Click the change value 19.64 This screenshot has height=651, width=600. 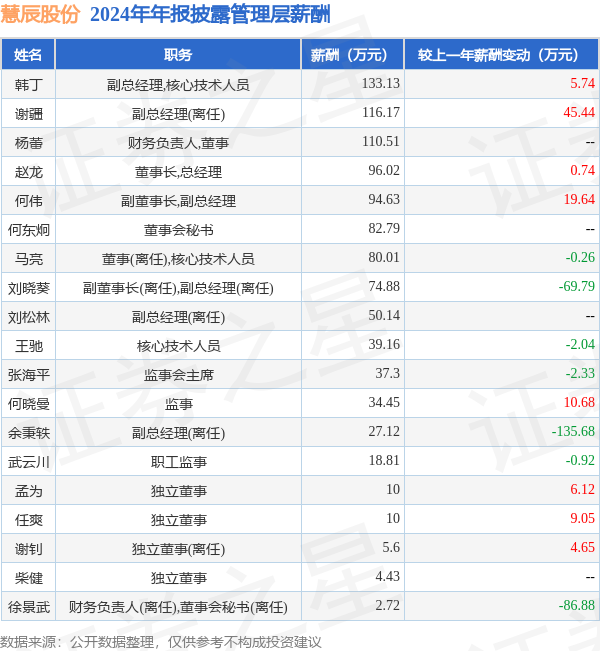point(579,199)
